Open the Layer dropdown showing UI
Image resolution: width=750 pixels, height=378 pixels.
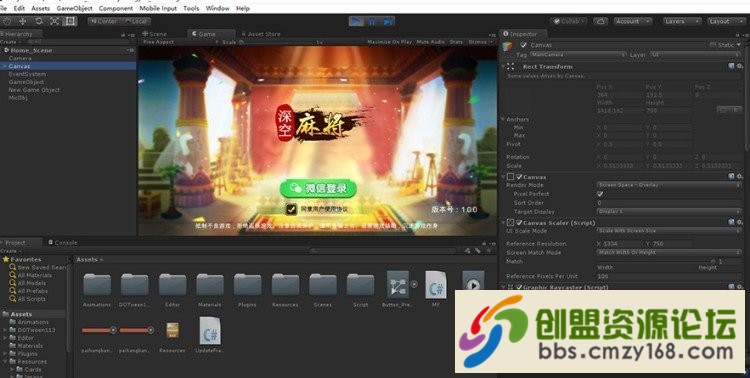(695, 55)
